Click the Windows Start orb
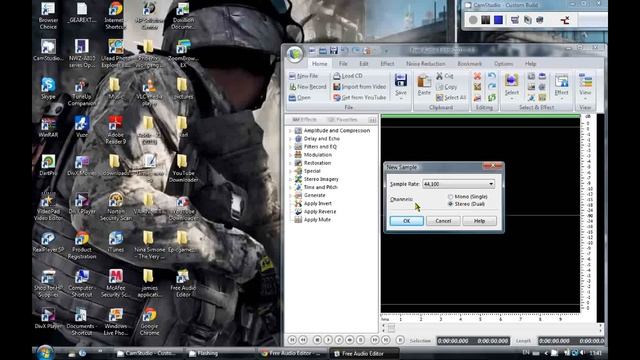The height and width of the screenshot is (360, 640). 45,352
